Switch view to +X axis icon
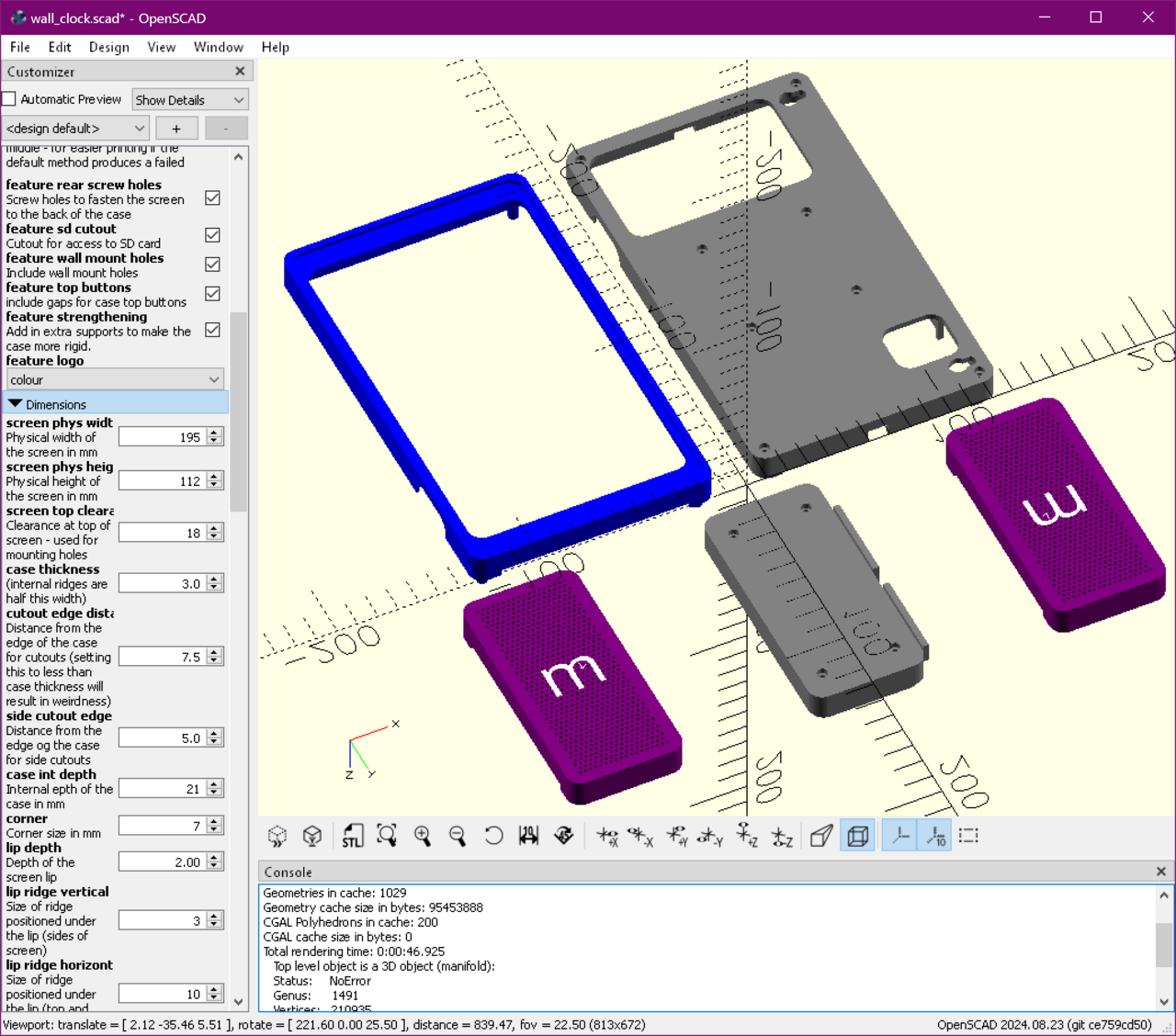 [x=608, y=835]
